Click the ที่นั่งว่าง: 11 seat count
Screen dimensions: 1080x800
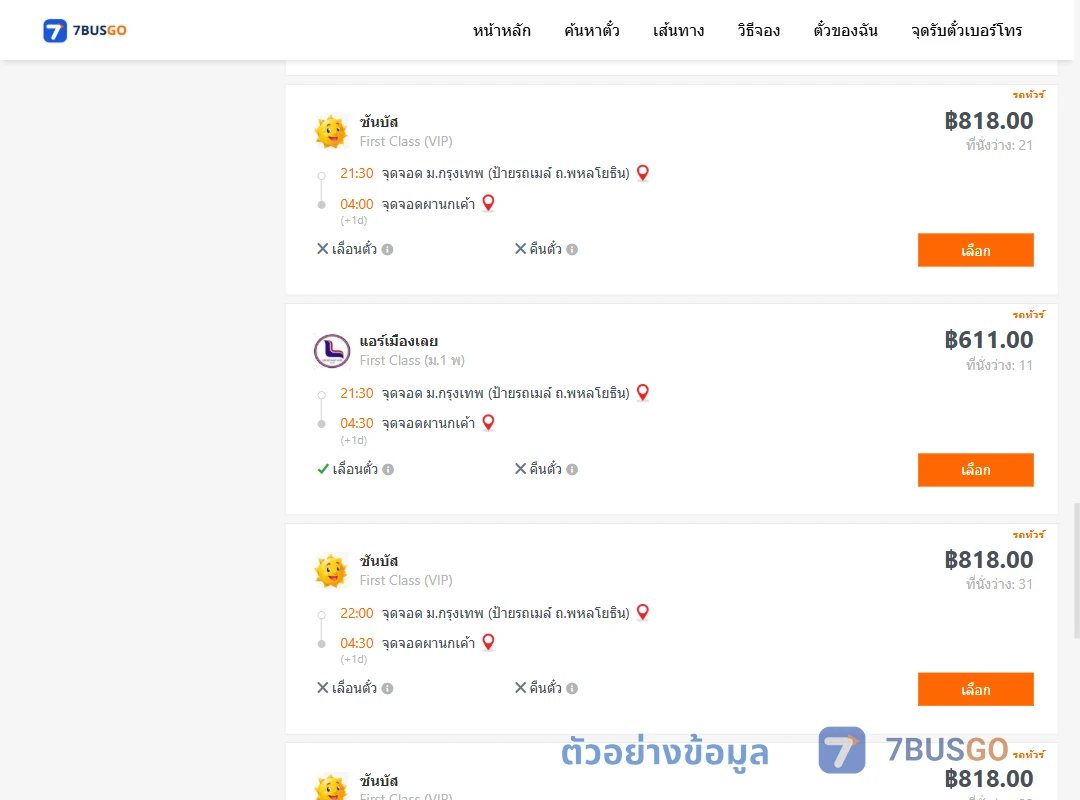coord(999,365)
